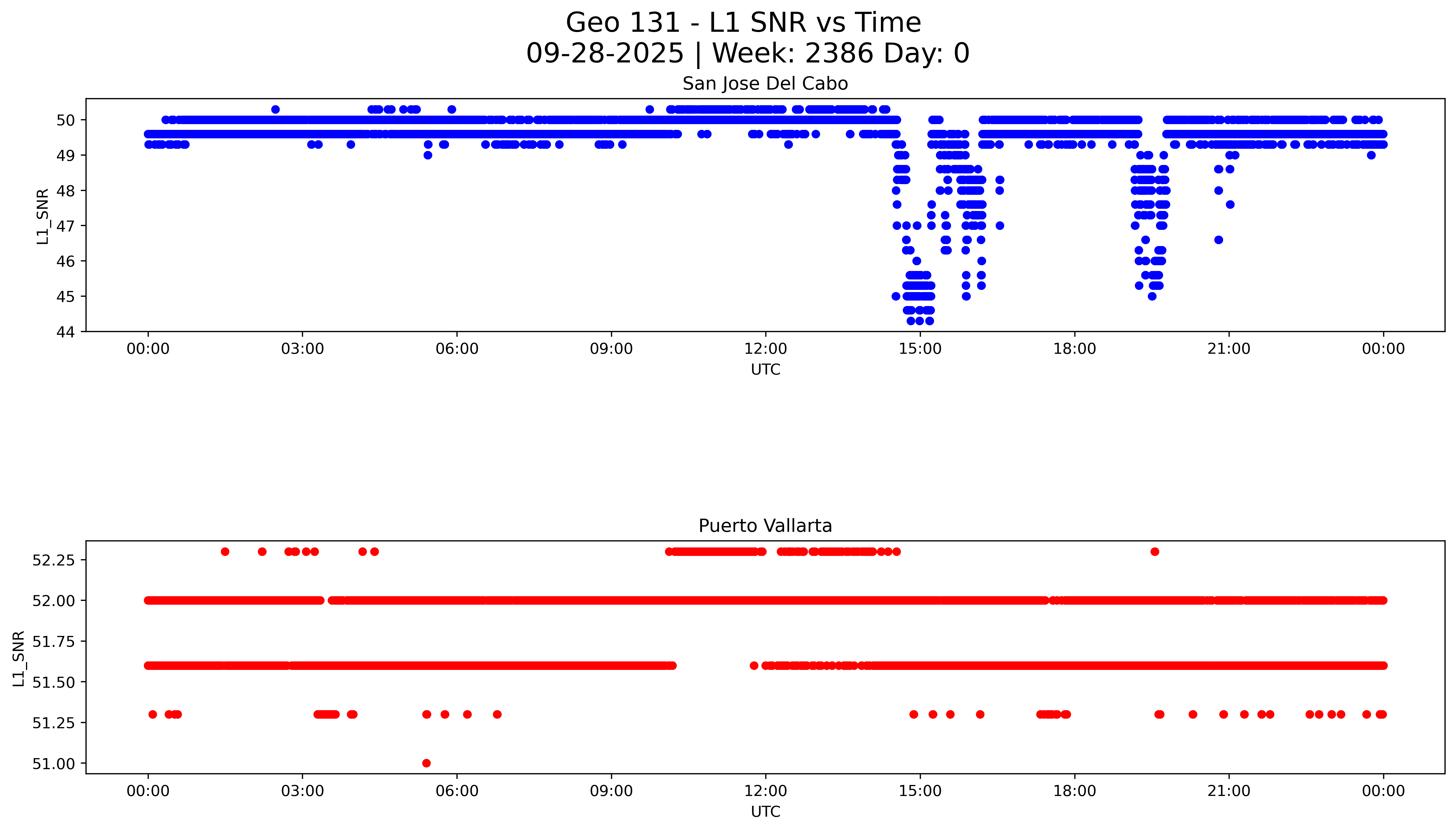Click the 44 tick label on the top y-axis

tap(64, 332)
